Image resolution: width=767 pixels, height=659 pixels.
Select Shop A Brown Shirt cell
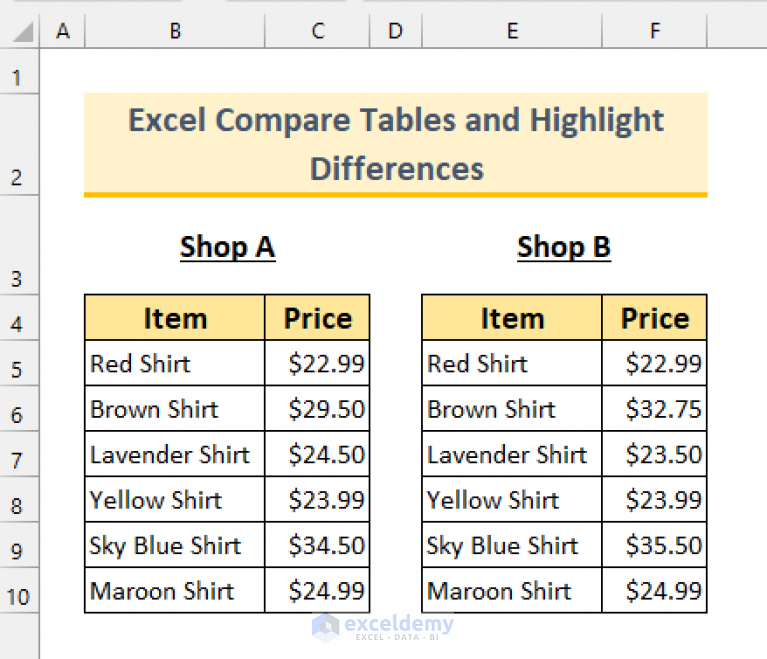click(x=175, y=409)
